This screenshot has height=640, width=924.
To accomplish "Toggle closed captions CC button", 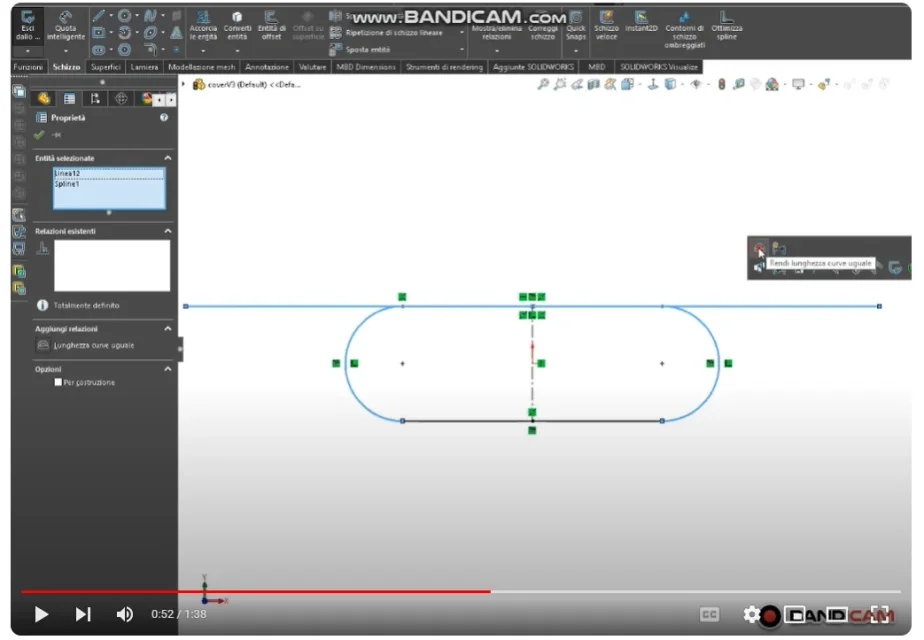I will point(709,615).
